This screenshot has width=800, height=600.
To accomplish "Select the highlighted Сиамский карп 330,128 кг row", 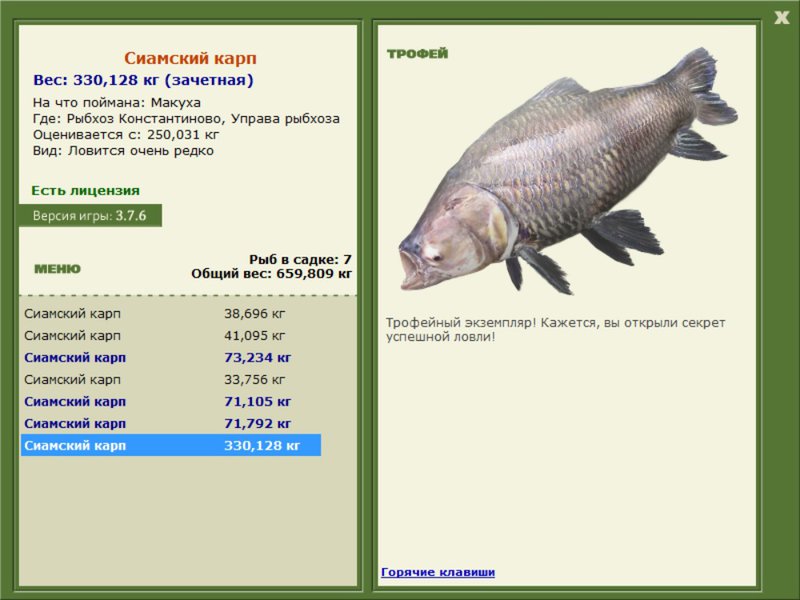I will (x=171, y=445).
